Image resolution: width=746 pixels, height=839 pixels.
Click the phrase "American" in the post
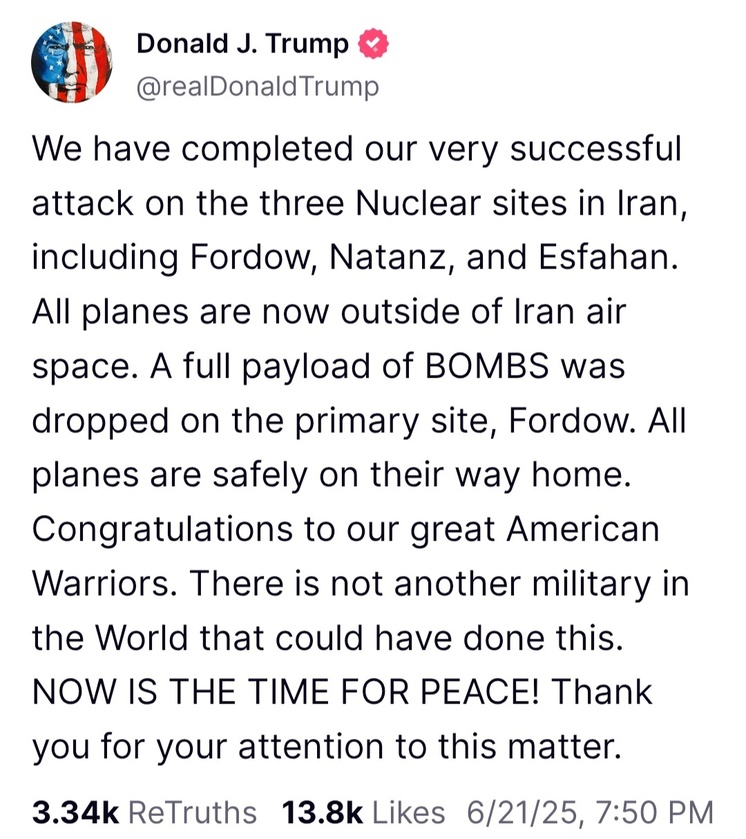(583, 529)
